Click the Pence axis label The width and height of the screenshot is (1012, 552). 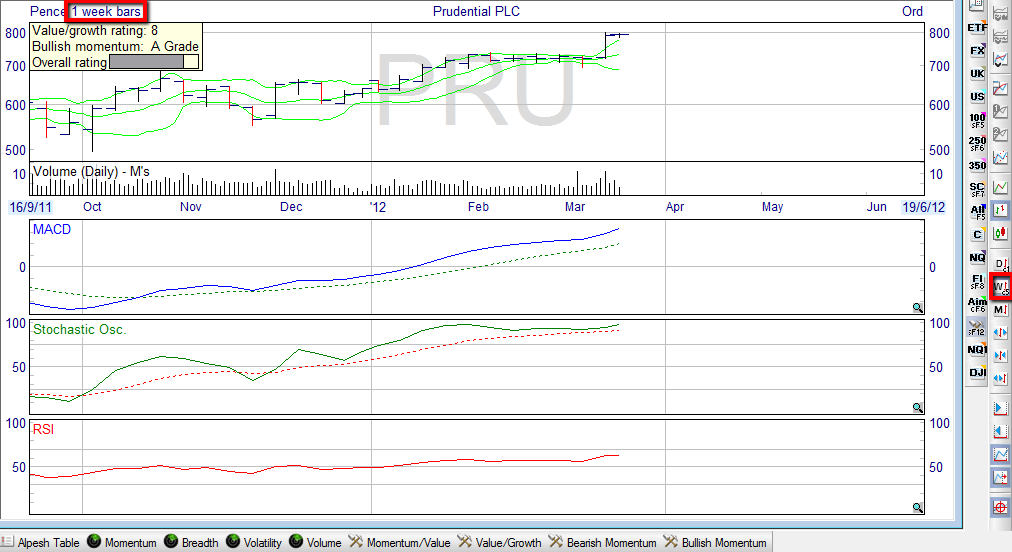coord(47,11)
